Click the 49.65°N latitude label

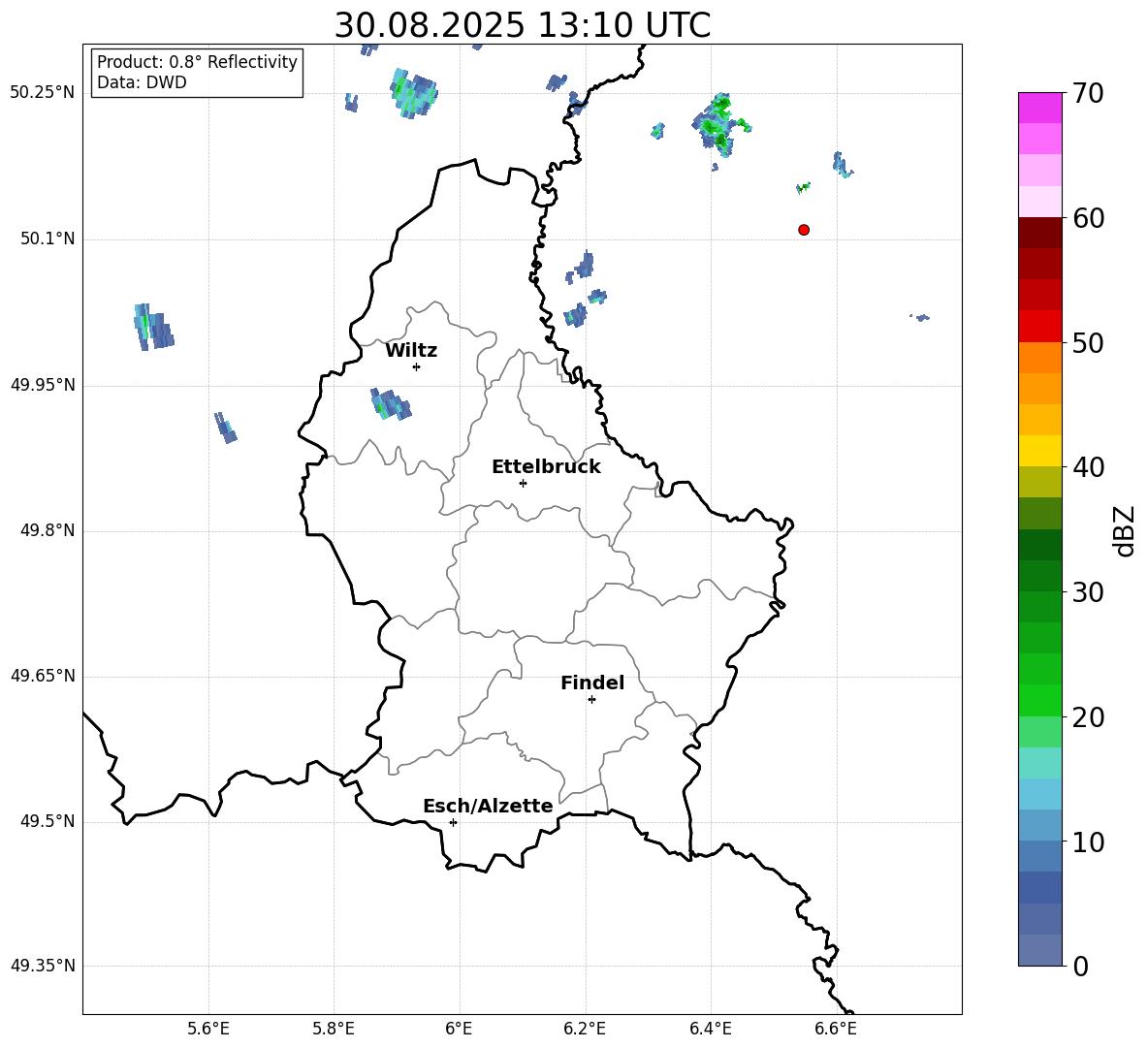[43, 676]
